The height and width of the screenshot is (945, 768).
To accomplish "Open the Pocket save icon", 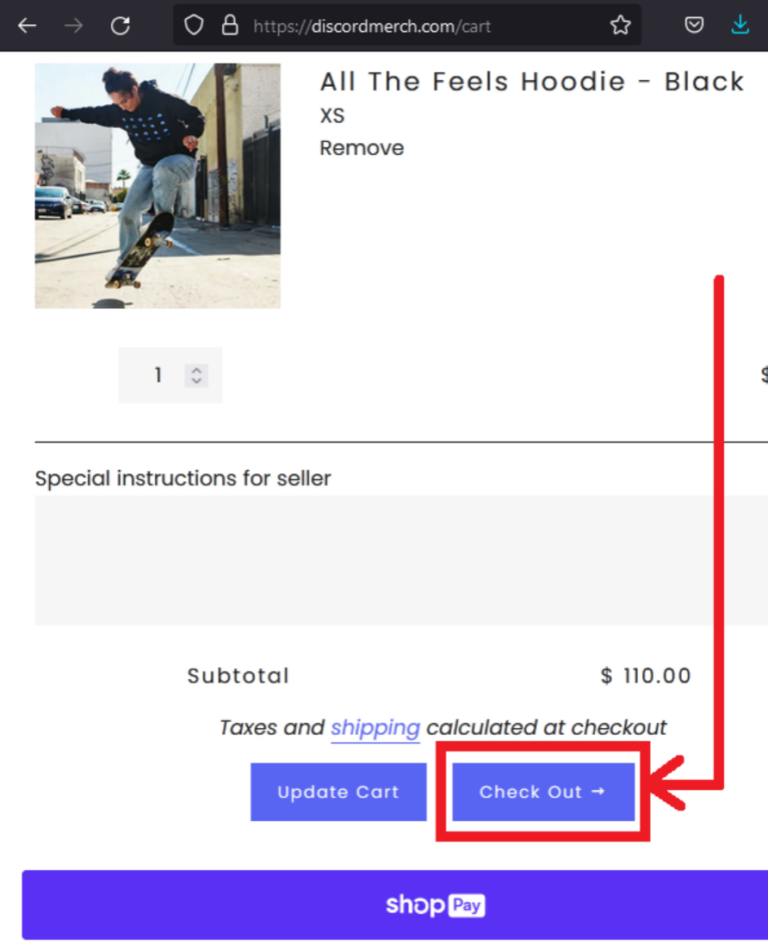I will [694, 24].
